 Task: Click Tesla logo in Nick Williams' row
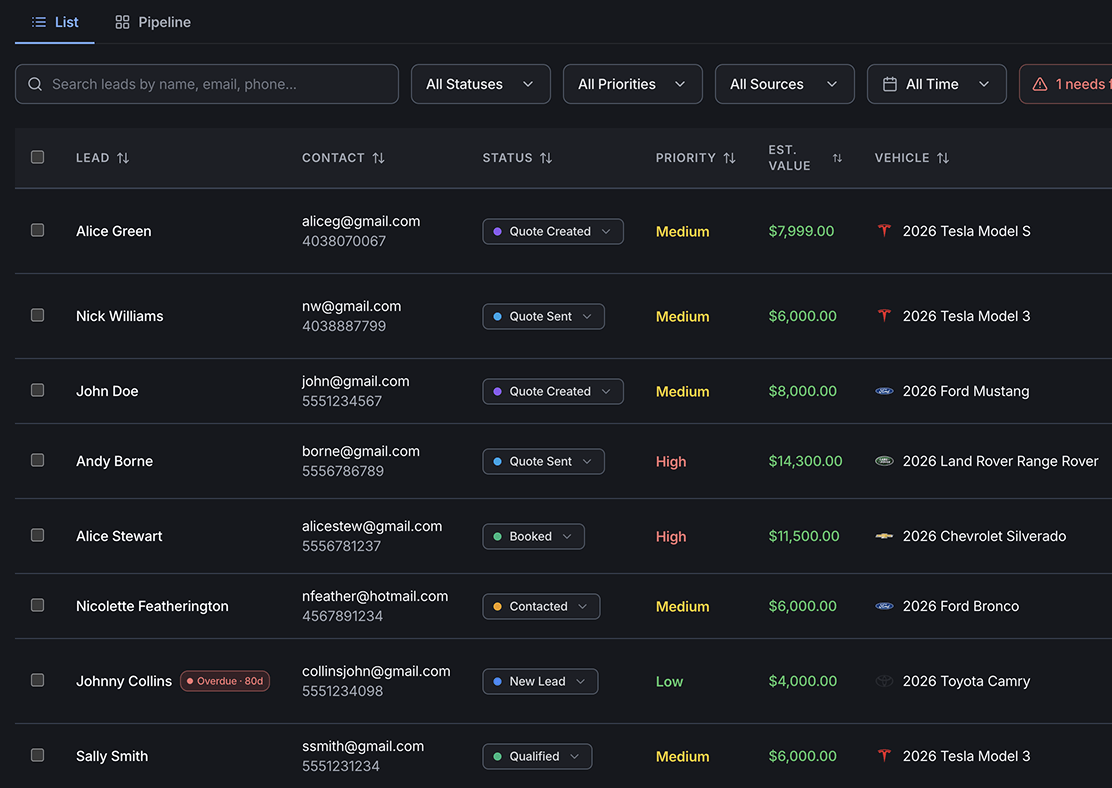tap(884, 316)
